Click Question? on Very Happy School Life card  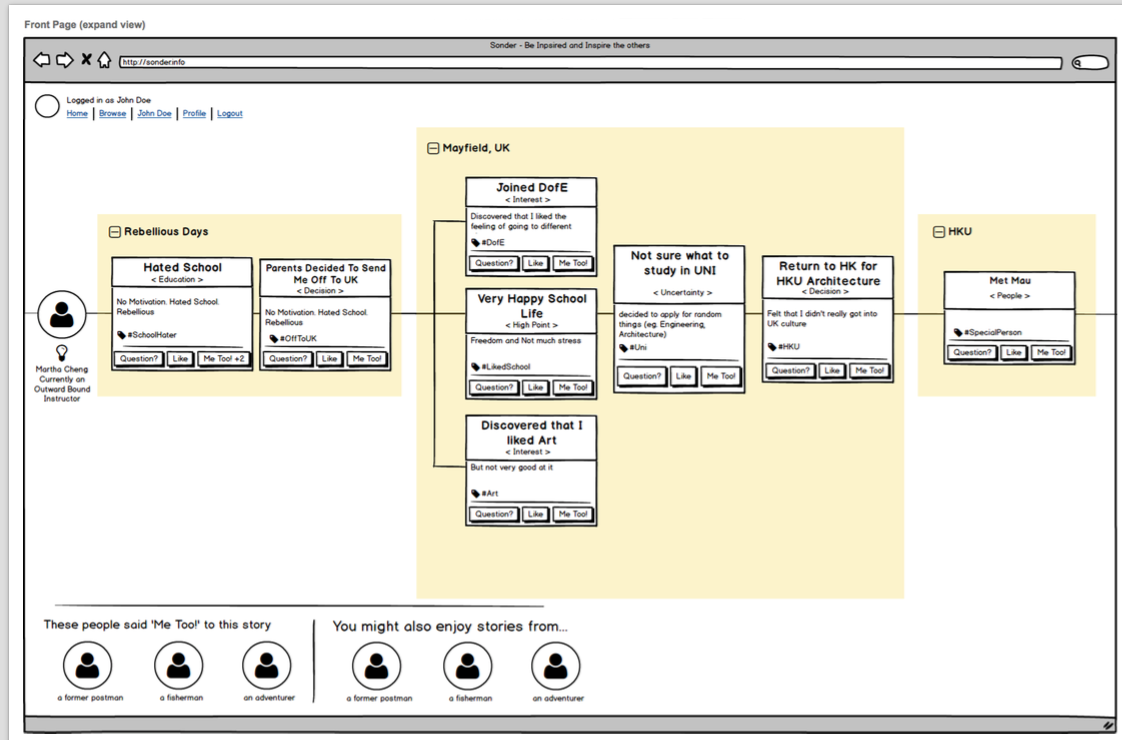494,387
